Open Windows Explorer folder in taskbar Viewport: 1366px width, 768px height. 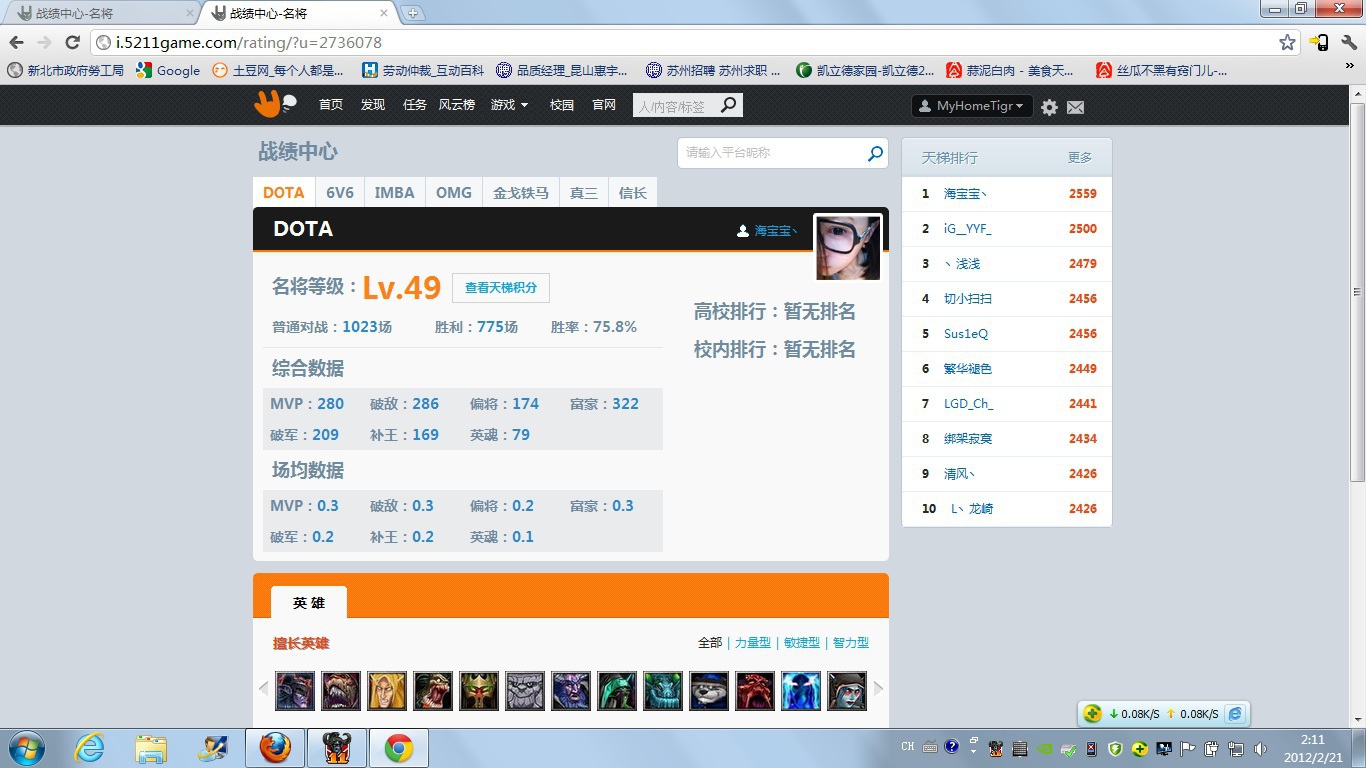pos(151,748)
